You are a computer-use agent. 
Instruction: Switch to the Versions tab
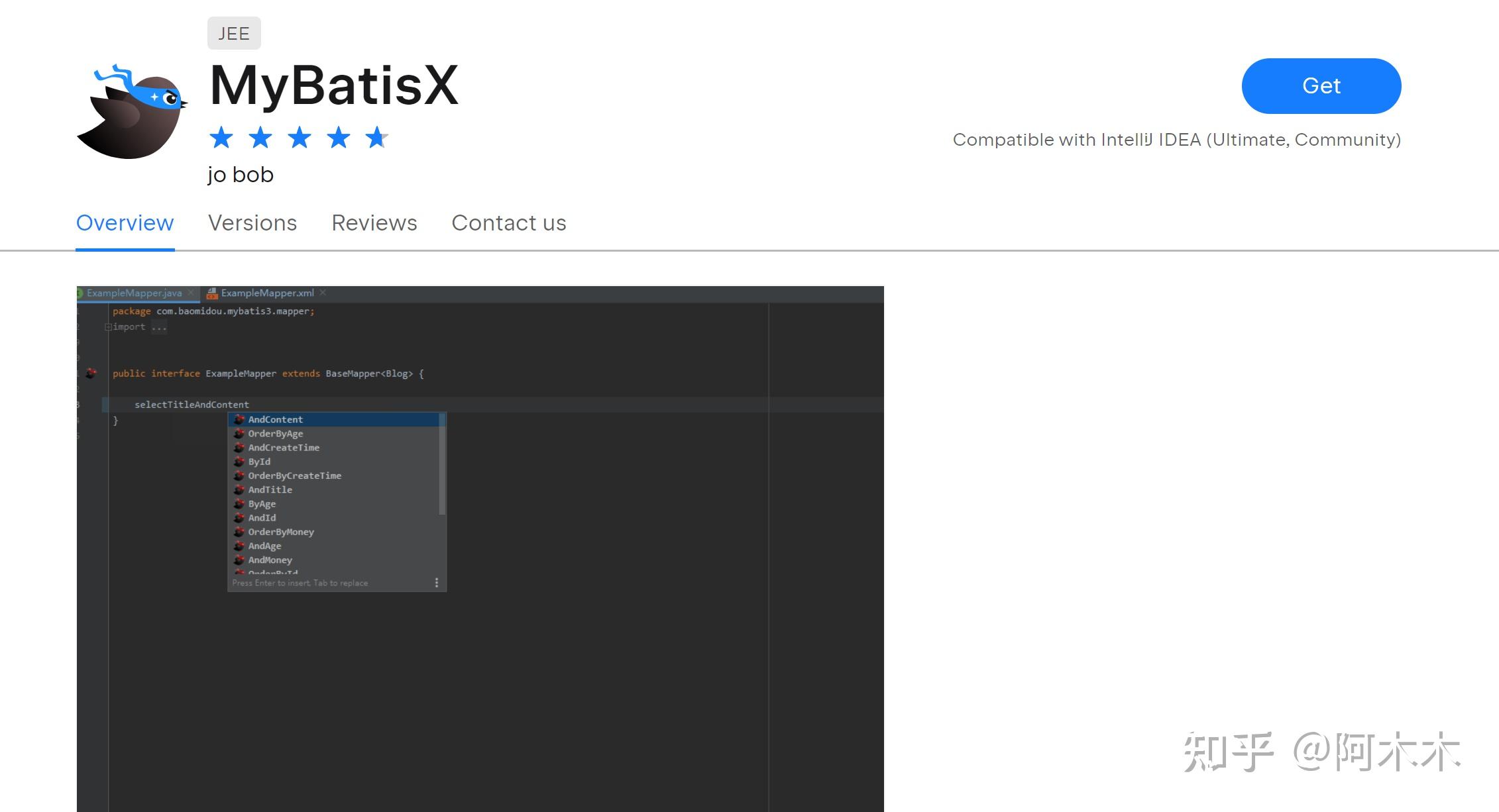[252, 223]
